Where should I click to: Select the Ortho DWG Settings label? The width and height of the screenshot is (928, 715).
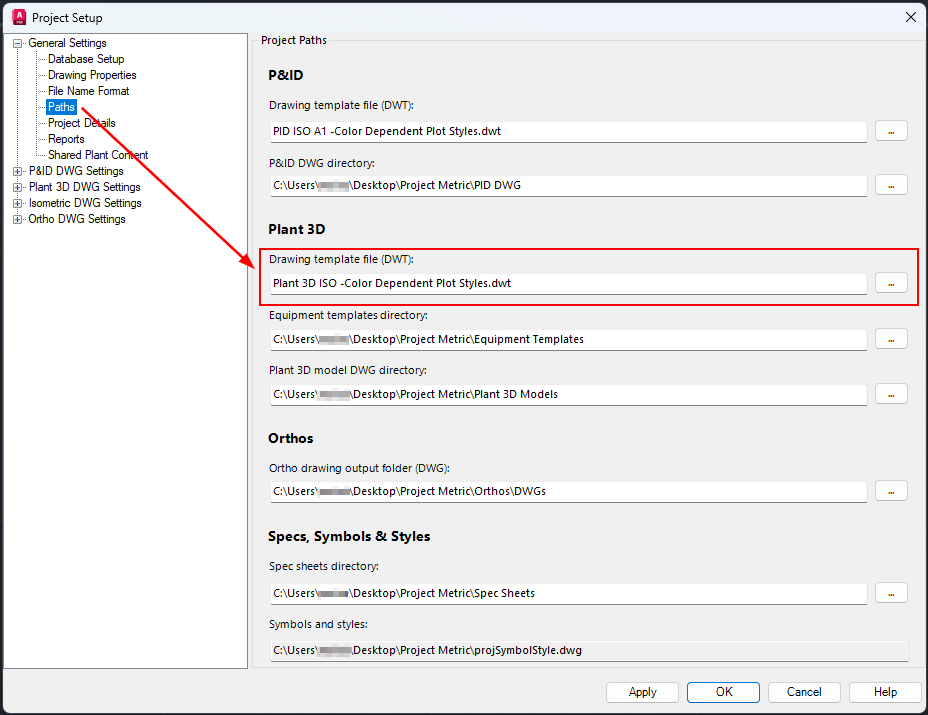[x=77, y=219]
